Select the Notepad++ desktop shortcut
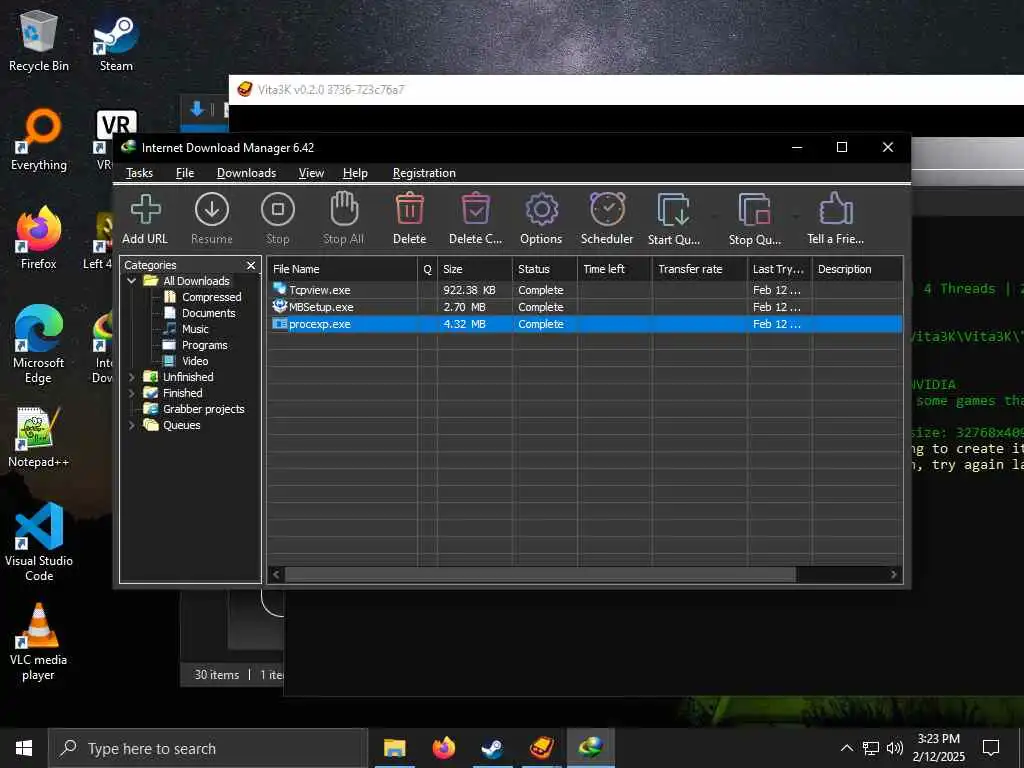 click(x=39, y=438)
